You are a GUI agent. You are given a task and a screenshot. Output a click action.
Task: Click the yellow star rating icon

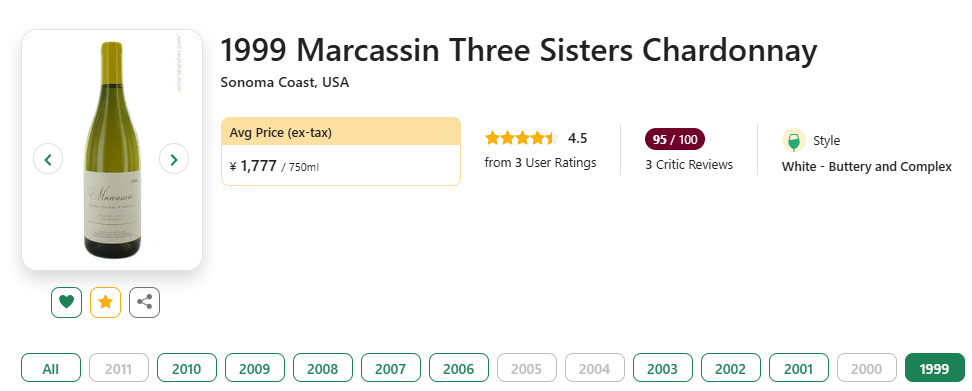pyautogui.click(x=105, y=302)
